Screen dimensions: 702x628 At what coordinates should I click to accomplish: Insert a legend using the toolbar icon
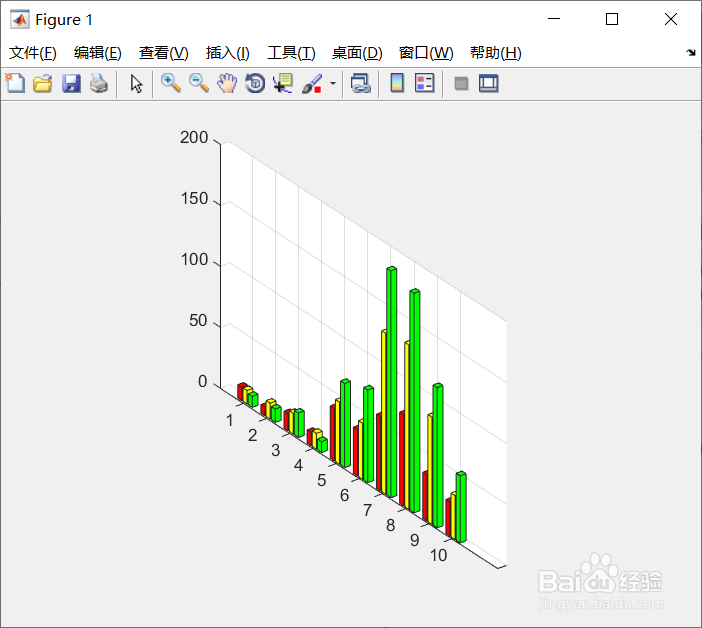424,83
